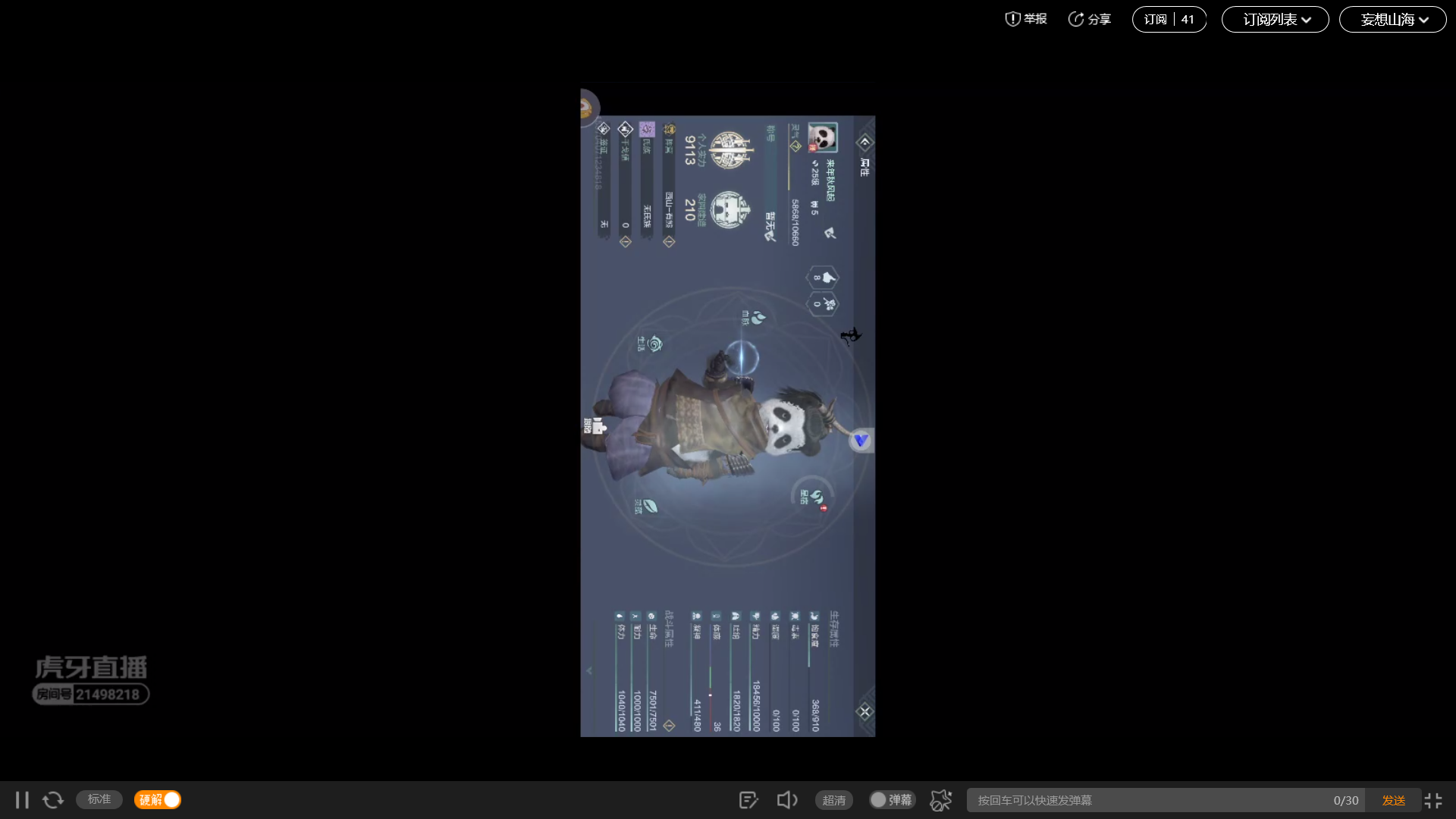This screenshot has height=819, width=1456.
Task: Click the mascot icon beside 弹幕 toggle
Action: [941, 800]
